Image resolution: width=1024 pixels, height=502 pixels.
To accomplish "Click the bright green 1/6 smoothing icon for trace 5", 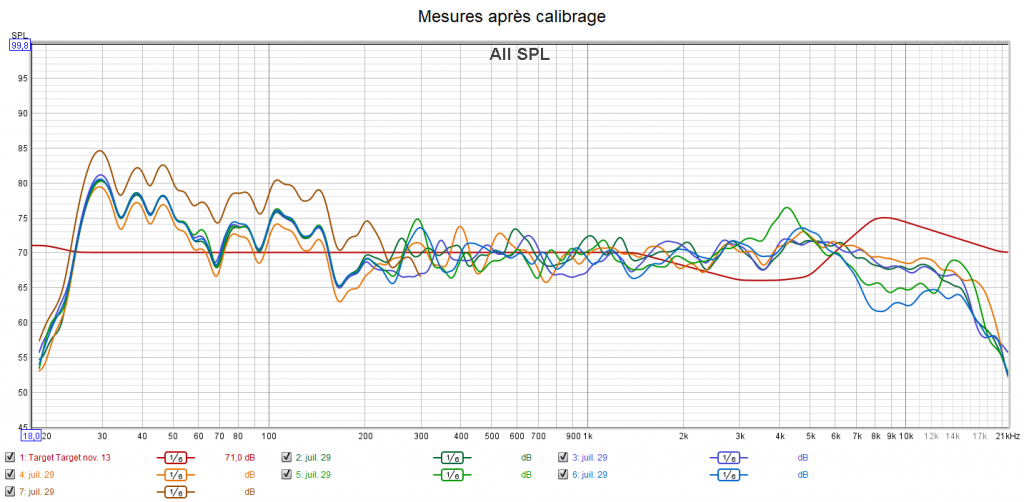I will point(452,474).
